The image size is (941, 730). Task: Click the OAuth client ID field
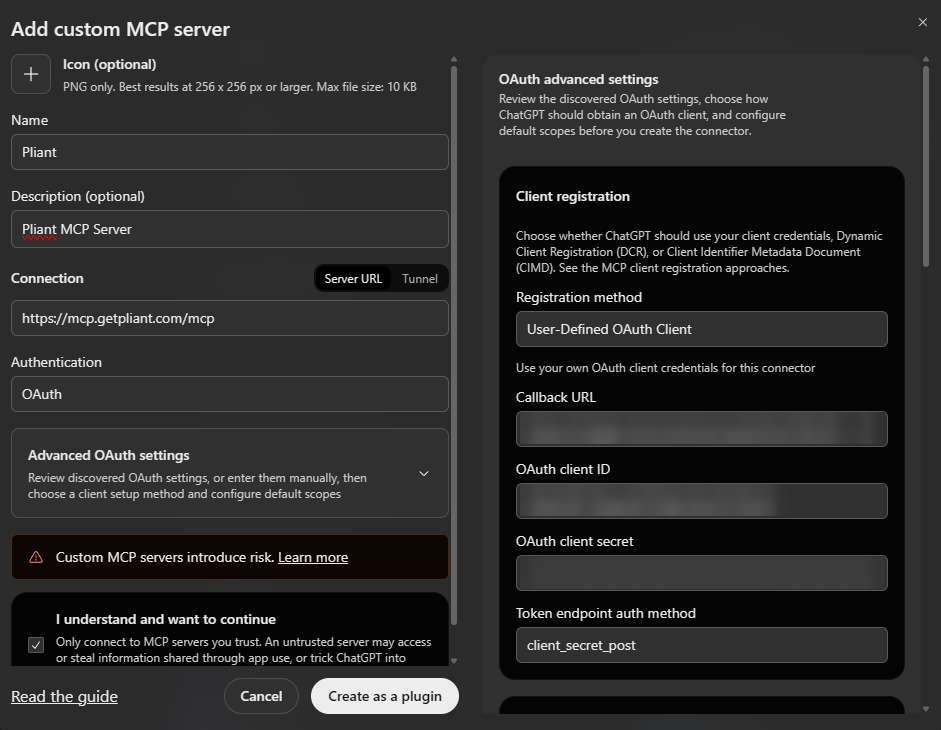702,501
